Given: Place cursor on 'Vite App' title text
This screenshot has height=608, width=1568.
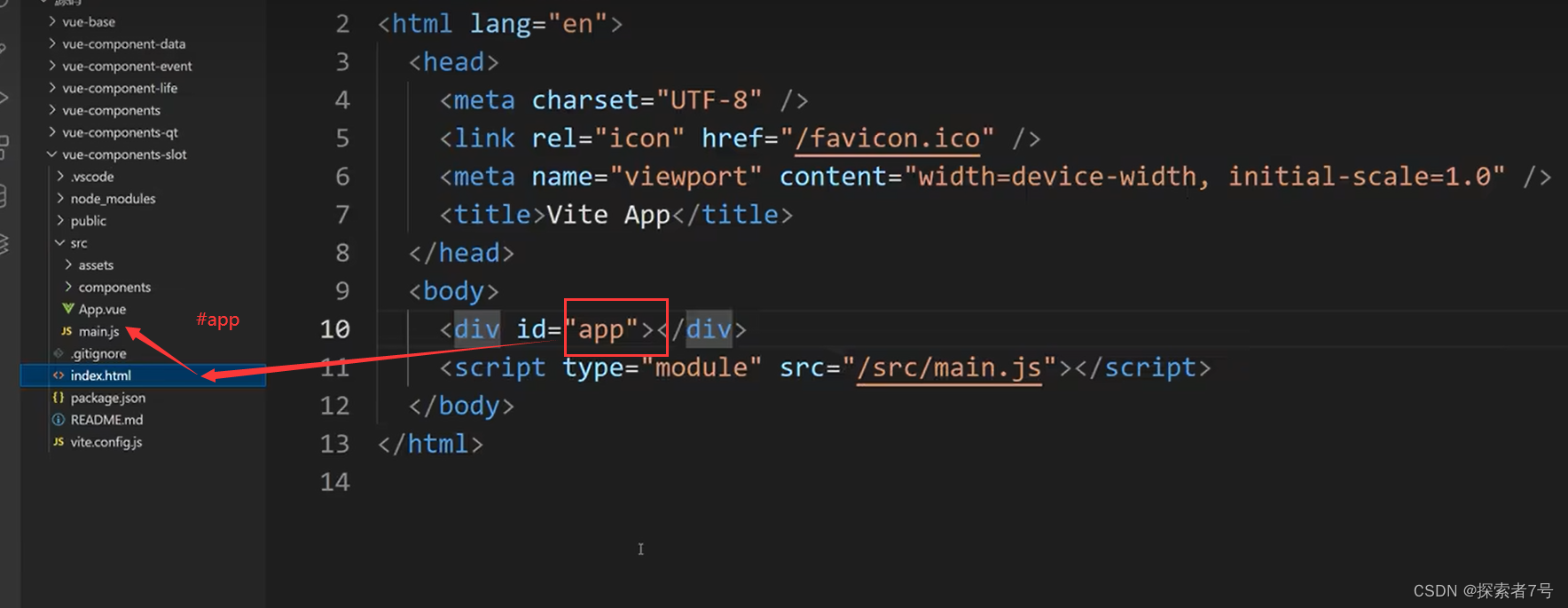Looking at the screenshot, I should tap(608, 215).
